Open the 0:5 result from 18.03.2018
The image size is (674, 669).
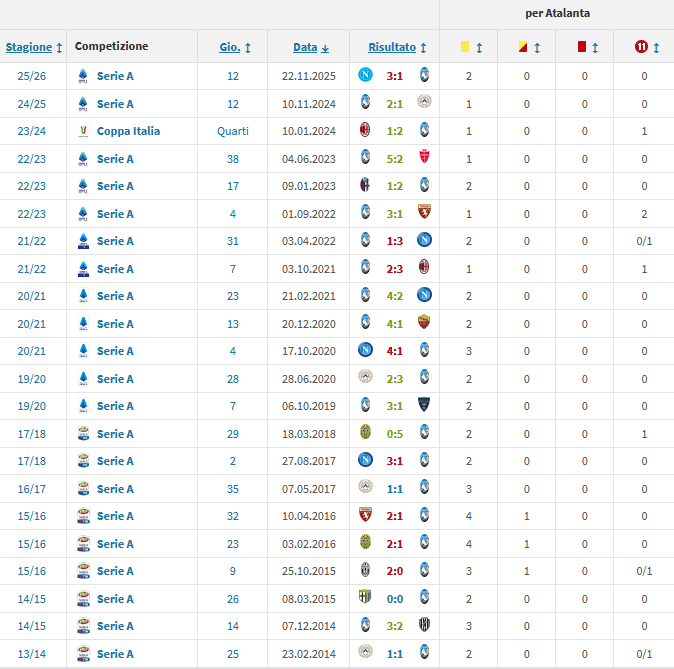pyautogui.click(x=394, y=434)
